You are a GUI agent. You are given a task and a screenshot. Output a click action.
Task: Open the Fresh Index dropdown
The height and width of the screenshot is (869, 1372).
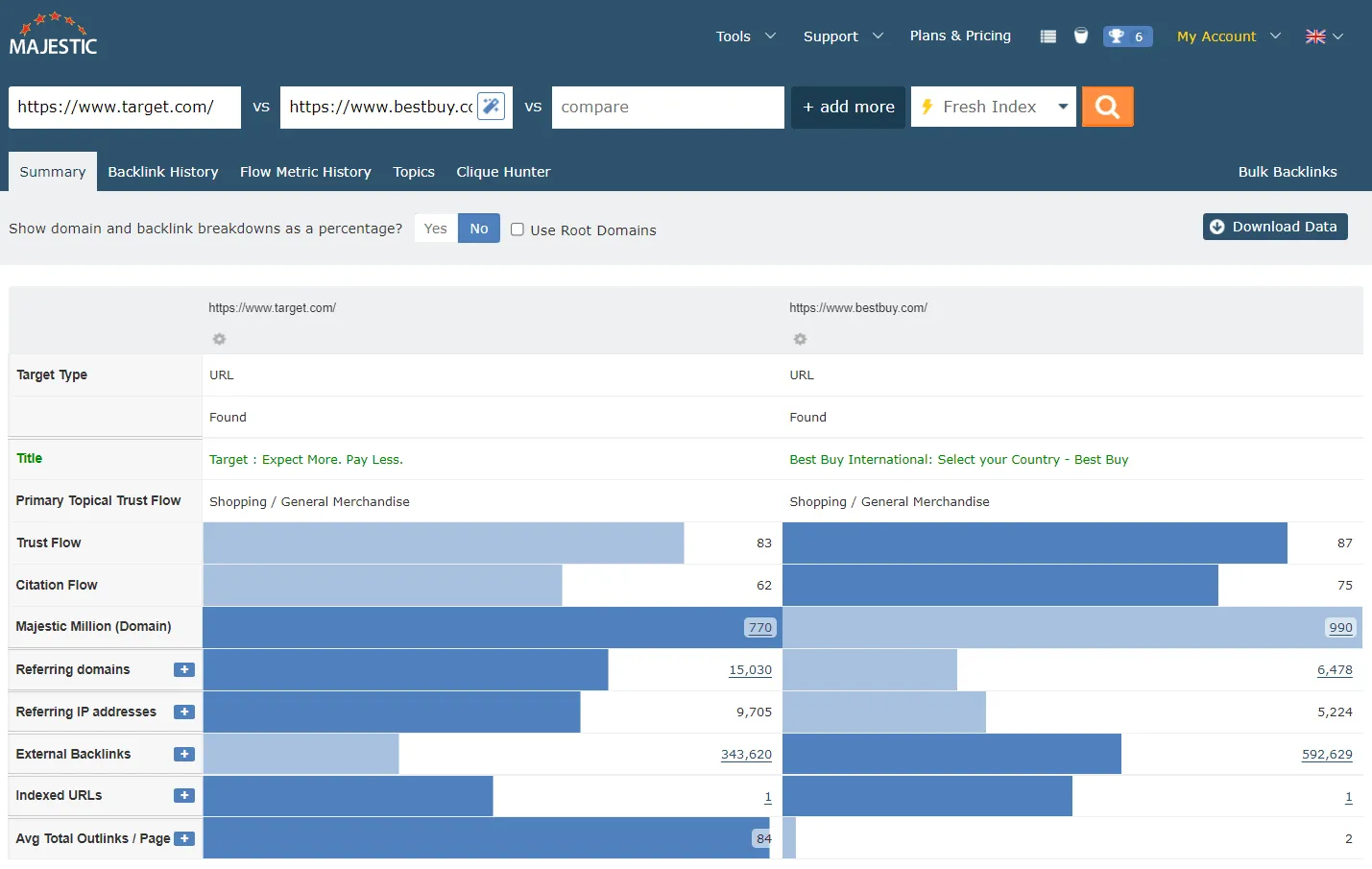[993, 107]
